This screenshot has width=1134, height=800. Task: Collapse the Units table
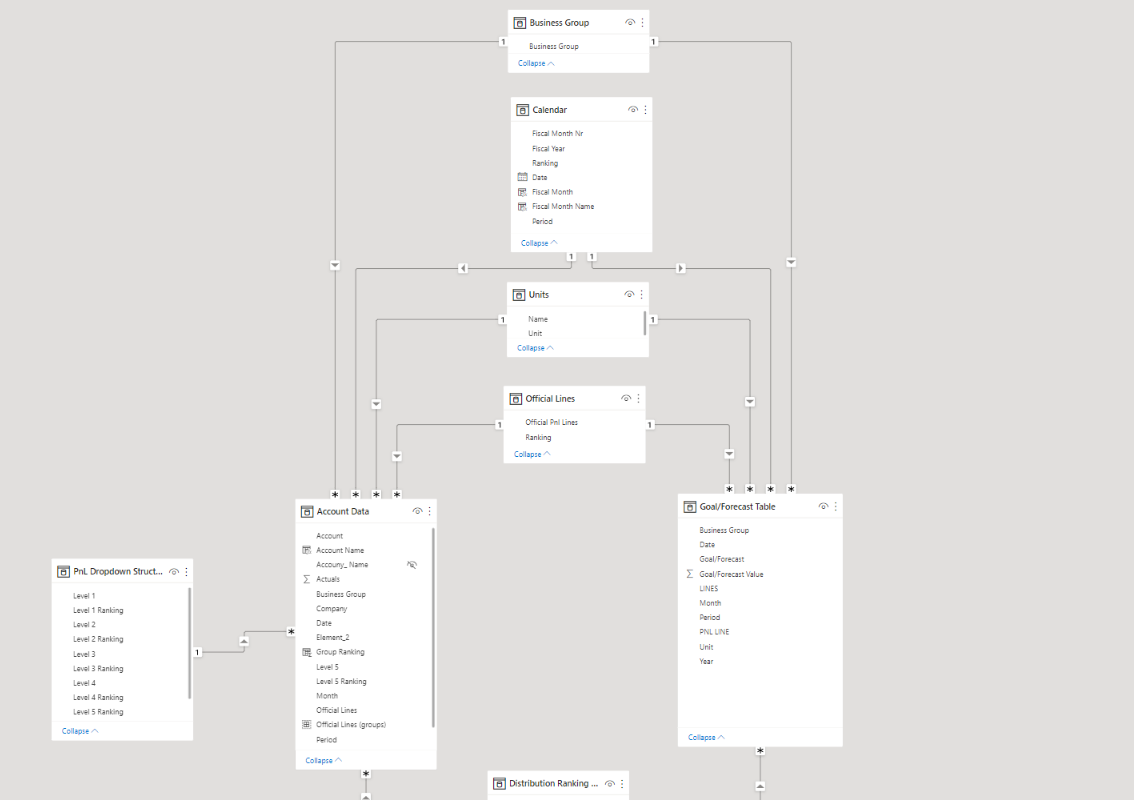tap(535, 348)
